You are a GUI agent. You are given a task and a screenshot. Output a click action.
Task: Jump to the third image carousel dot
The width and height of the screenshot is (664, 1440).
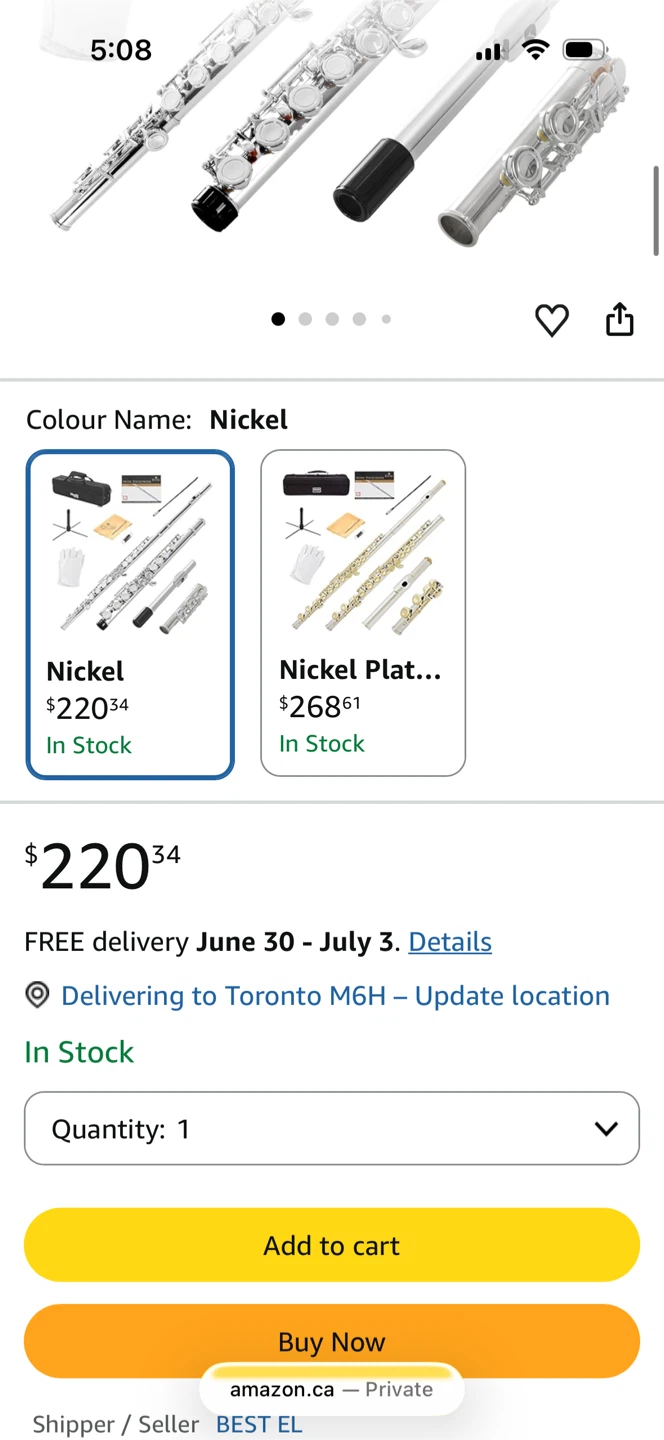point(332,319)
